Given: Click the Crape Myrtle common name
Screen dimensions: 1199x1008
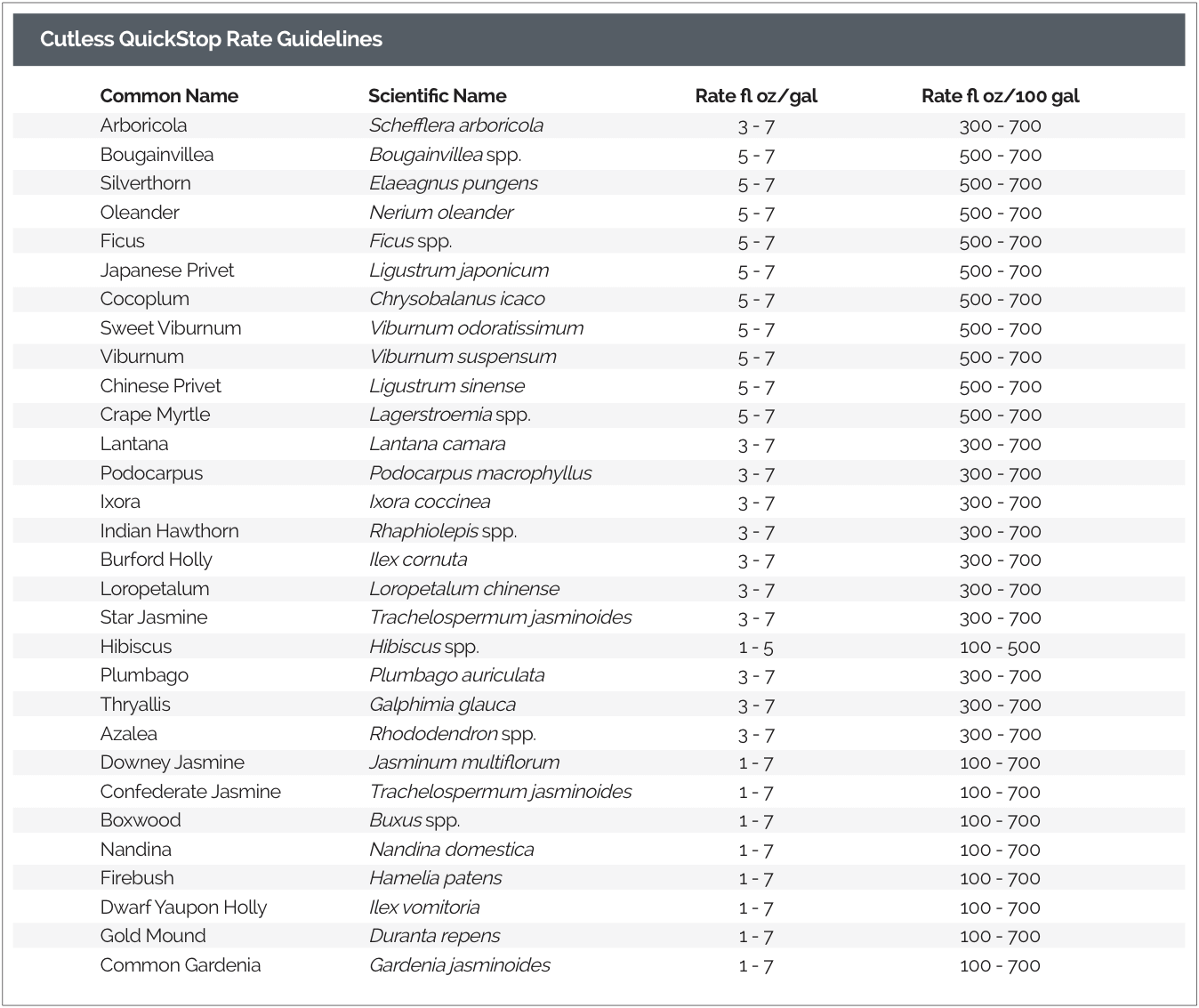Looking at the screenshot, I should click(155, 415).
